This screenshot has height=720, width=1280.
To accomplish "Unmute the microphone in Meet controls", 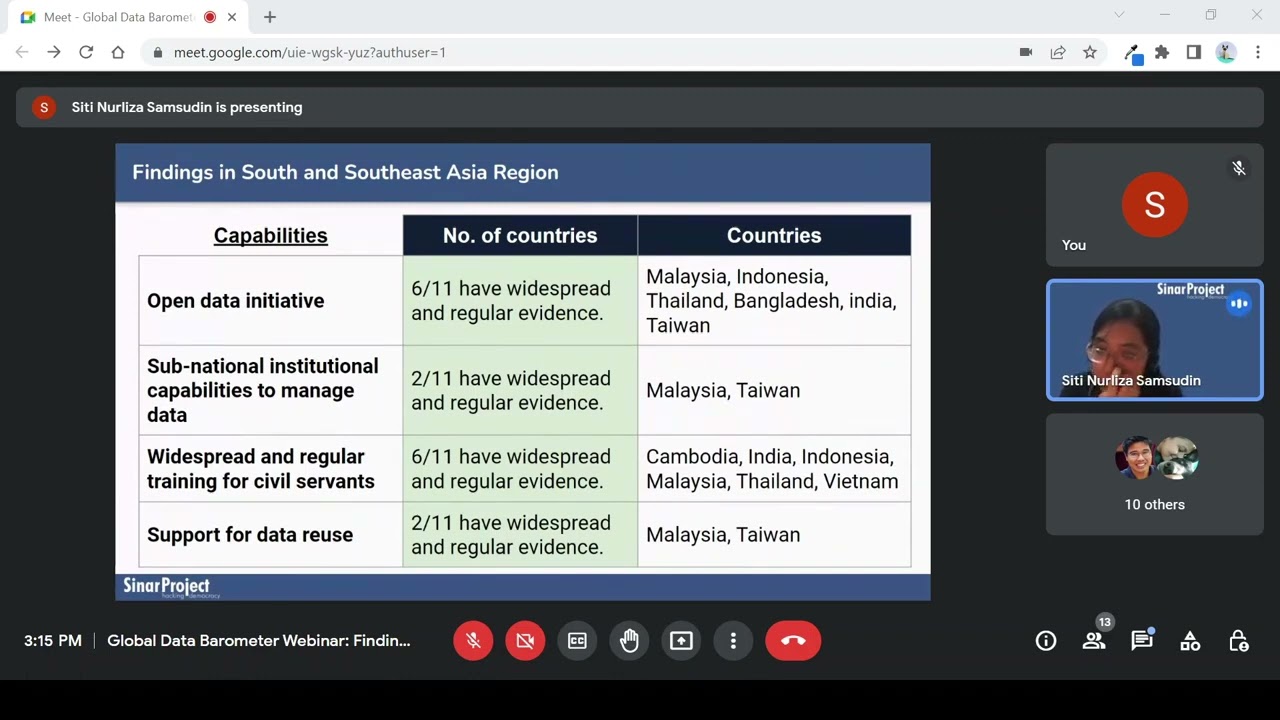I will pos(473,641).
